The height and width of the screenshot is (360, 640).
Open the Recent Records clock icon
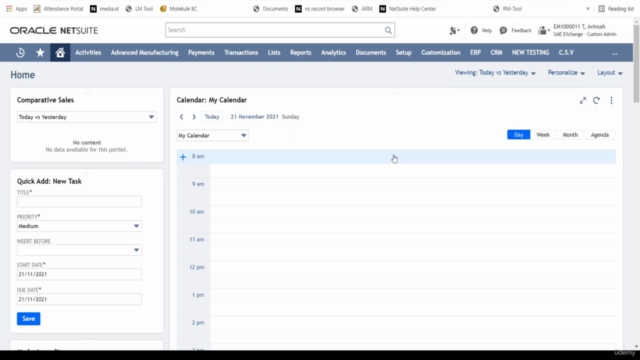click(x=20, y=53)
